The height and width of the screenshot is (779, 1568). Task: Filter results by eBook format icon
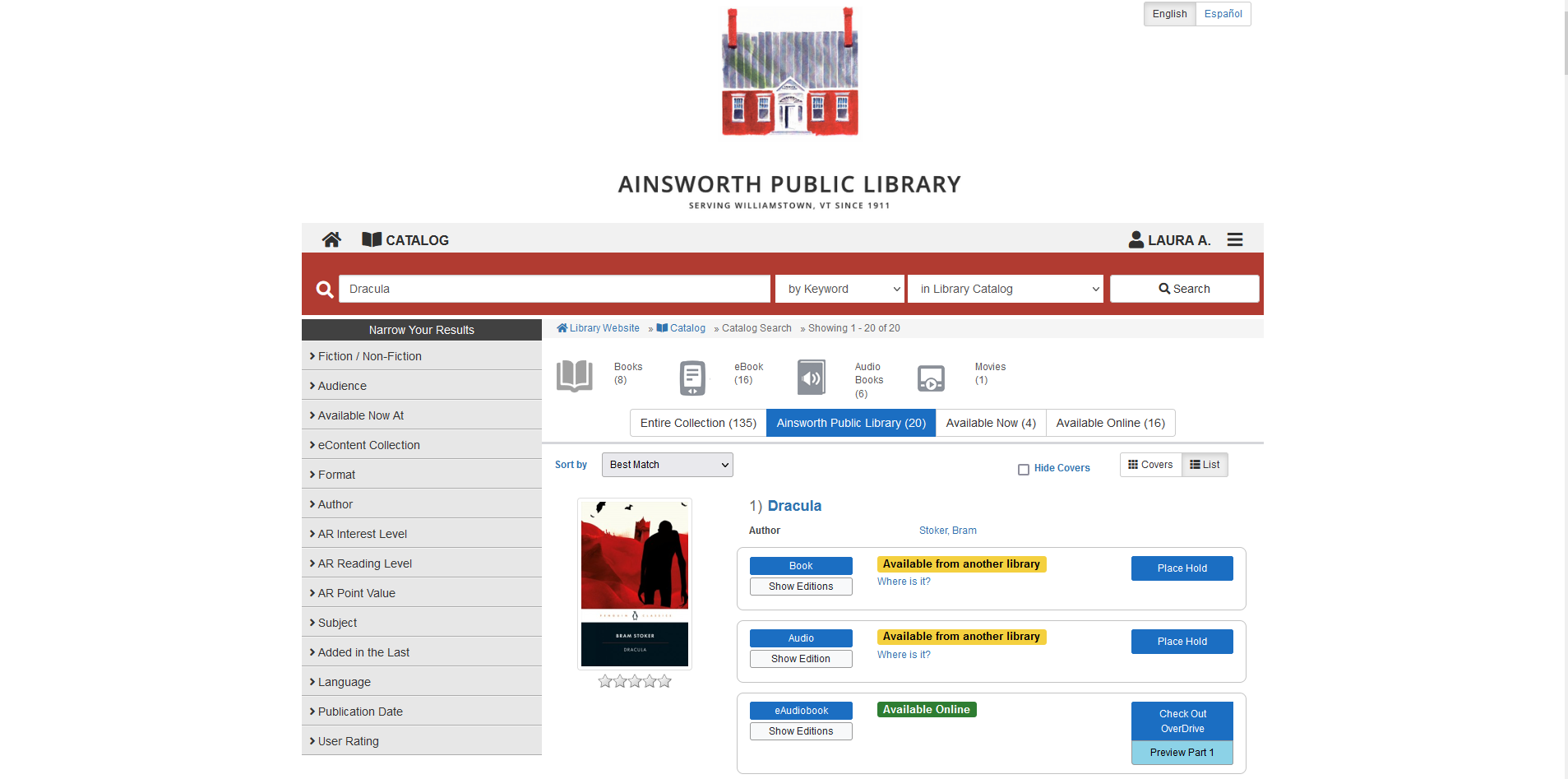click(x=692, y=378)
